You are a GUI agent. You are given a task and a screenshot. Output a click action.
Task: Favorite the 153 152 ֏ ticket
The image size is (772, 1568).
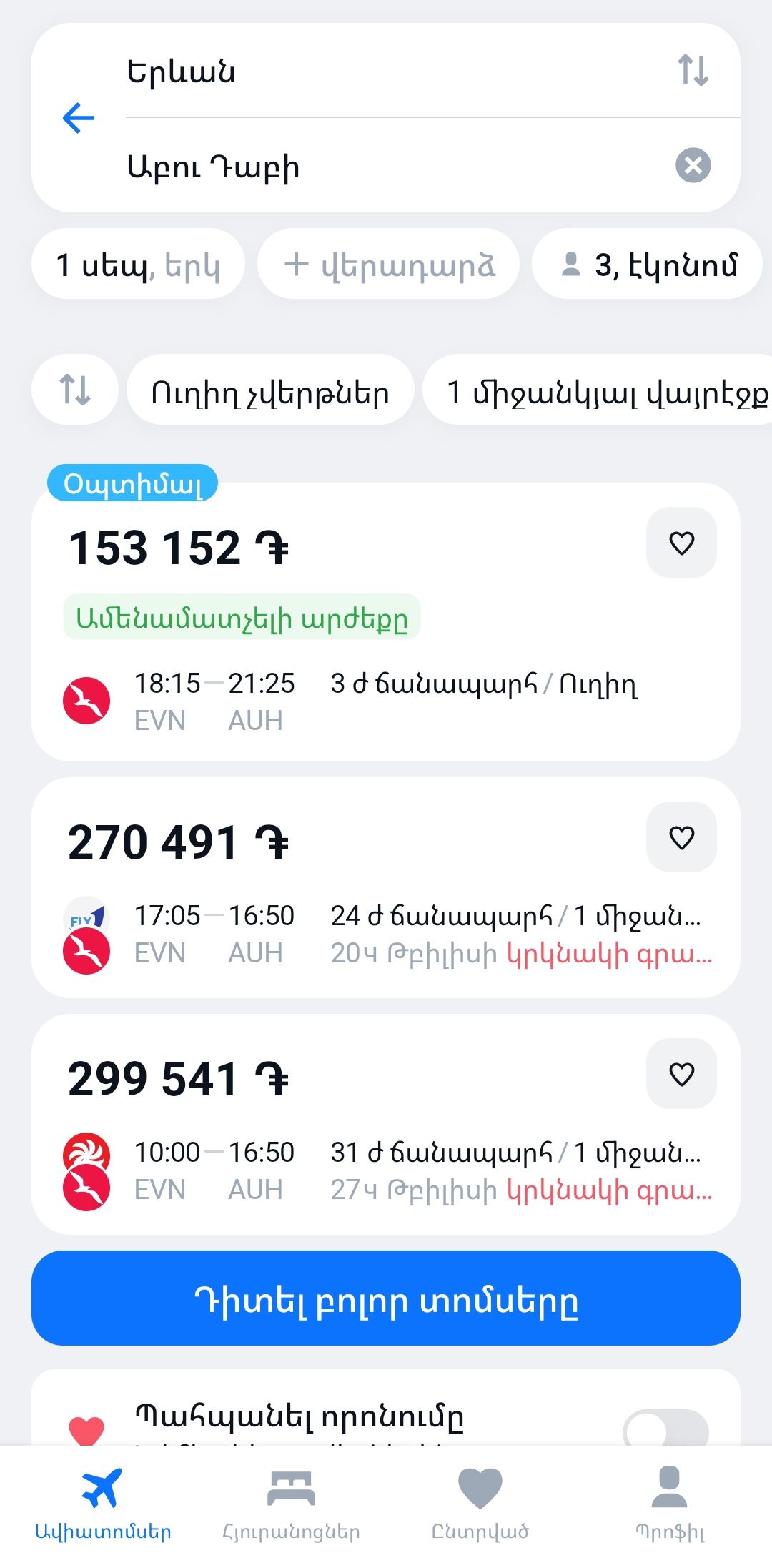681,543
